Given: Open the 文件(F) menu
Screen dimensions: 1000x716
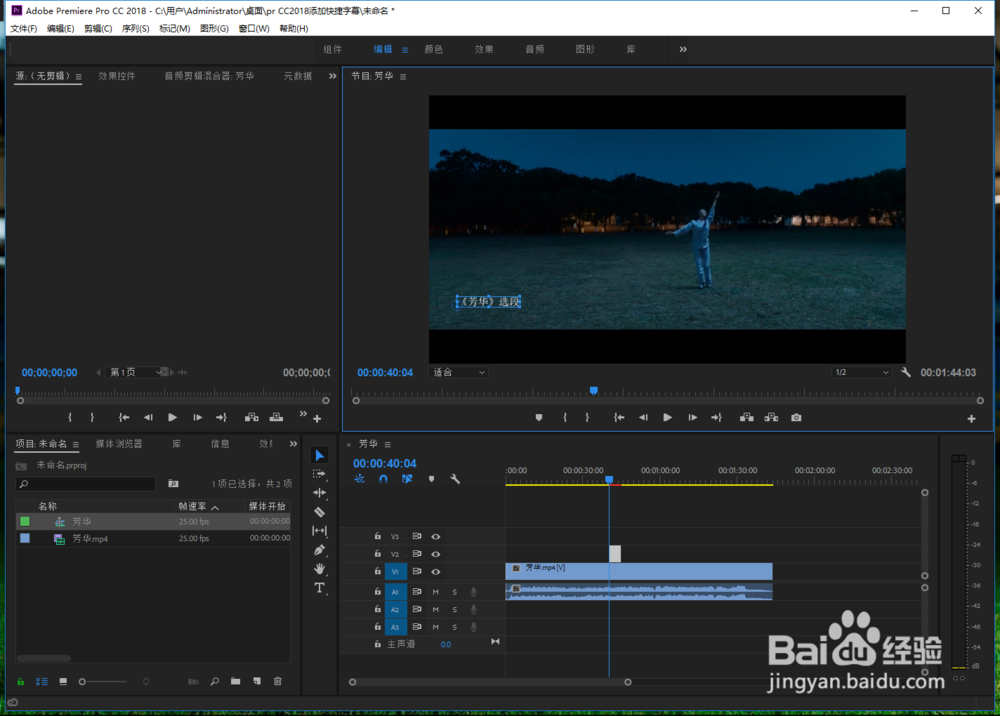Looking at the screenshot, I should click(x=24, y=29).
